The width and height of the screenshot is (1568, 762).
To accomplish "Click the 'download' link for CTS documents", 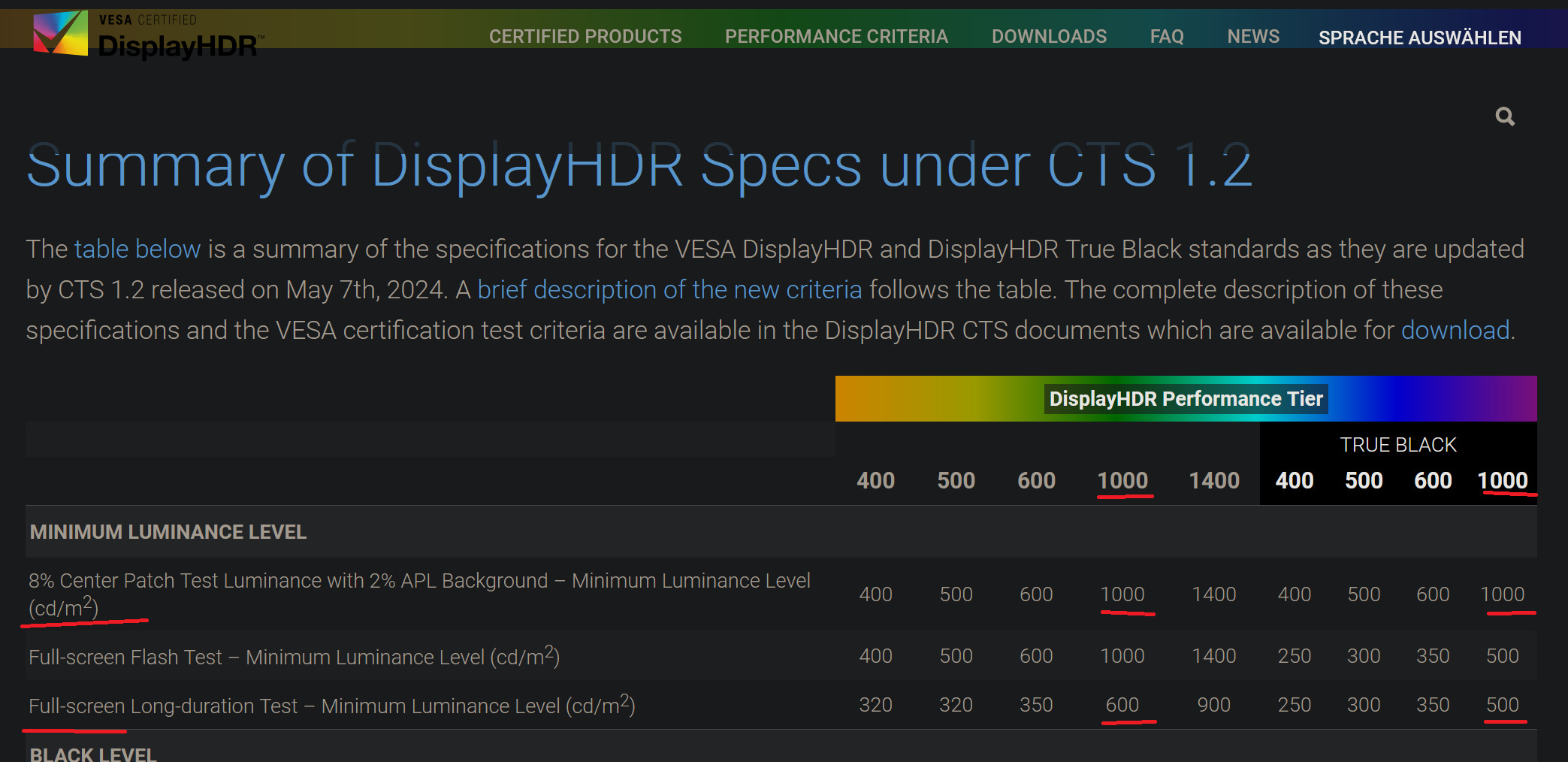I will (x=1455, y=329).
